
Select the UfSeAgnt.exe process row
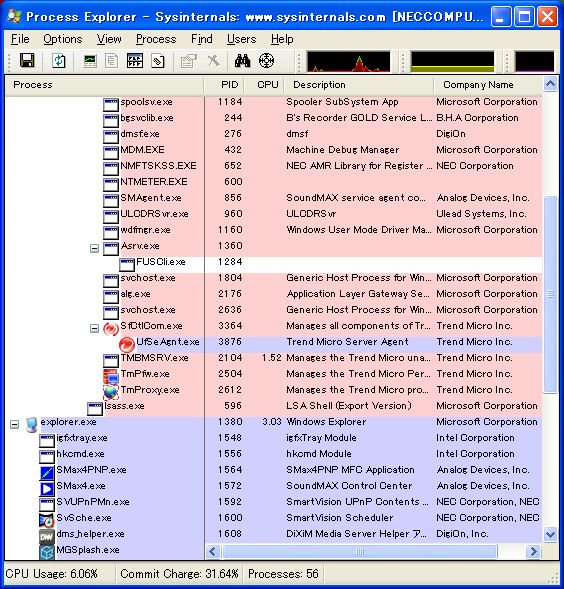(273, 342)
